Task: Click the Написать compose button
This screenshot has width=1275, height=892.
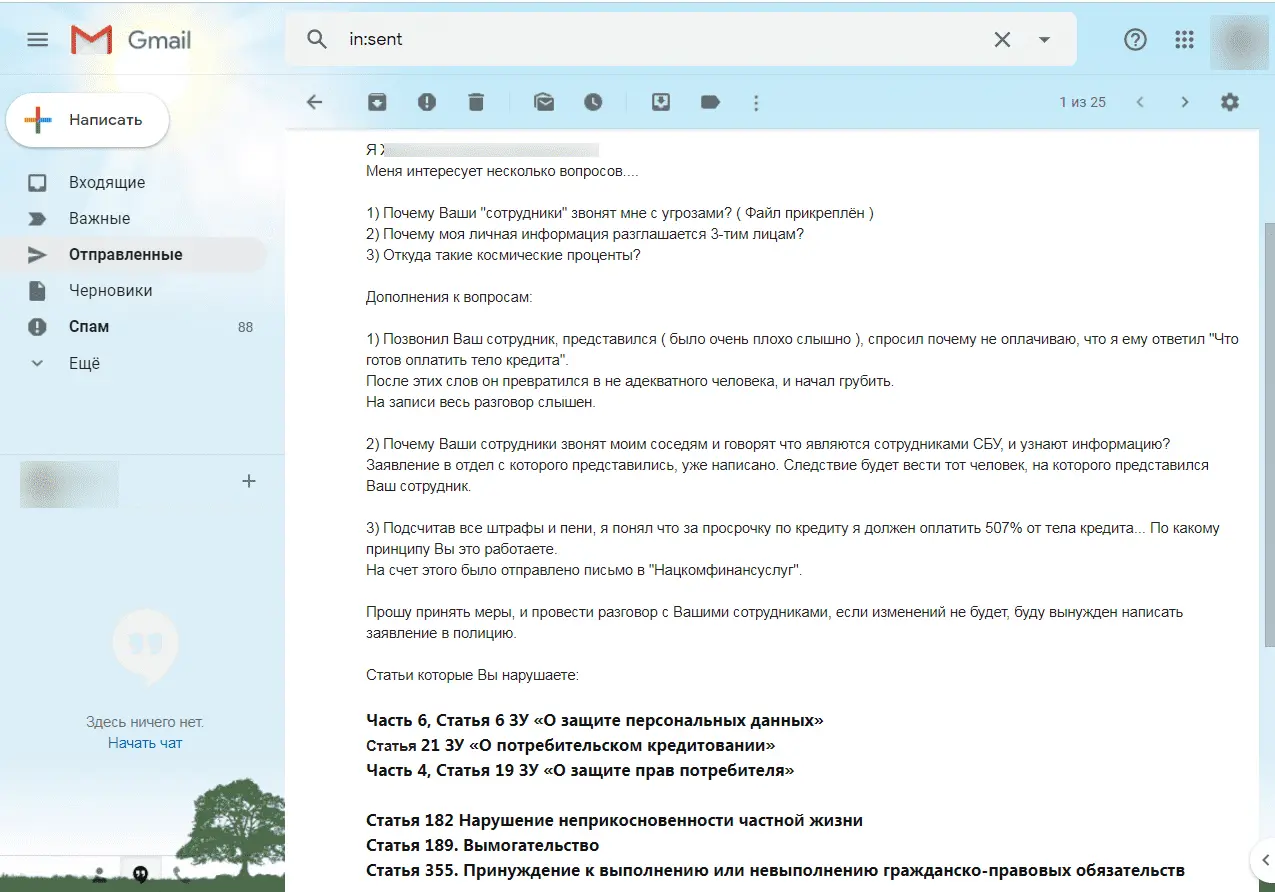Action: click(x=88, y=120)
